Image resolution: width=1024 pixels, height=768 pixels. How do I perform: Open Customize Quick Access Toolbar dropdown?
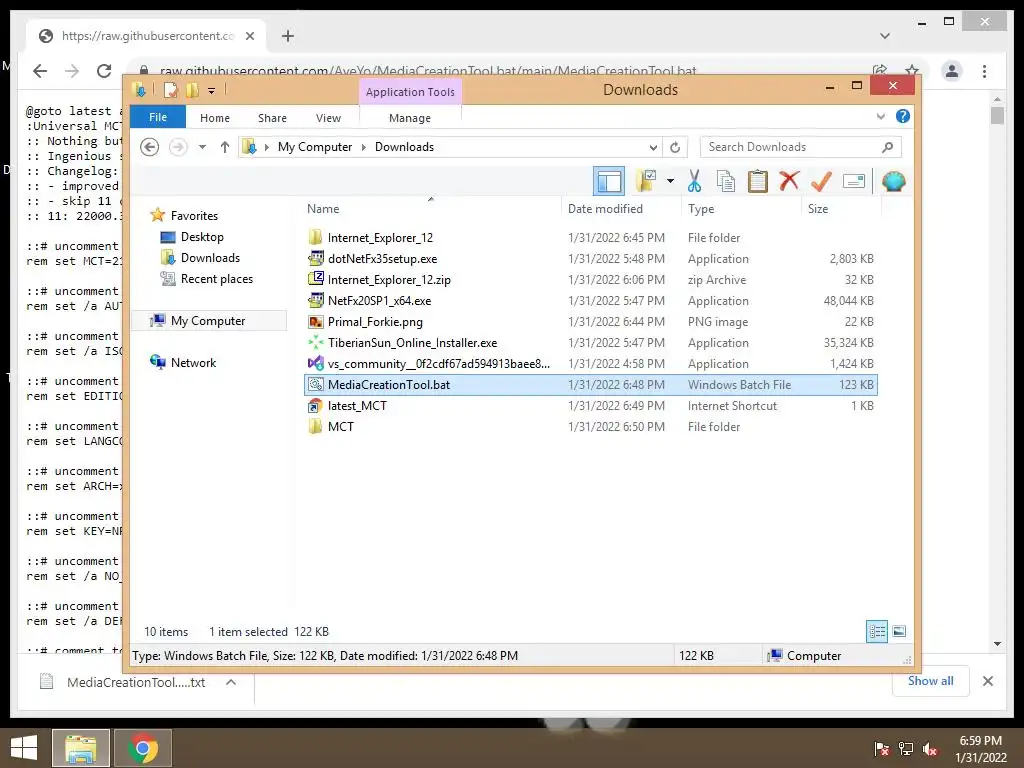[212, 90]
